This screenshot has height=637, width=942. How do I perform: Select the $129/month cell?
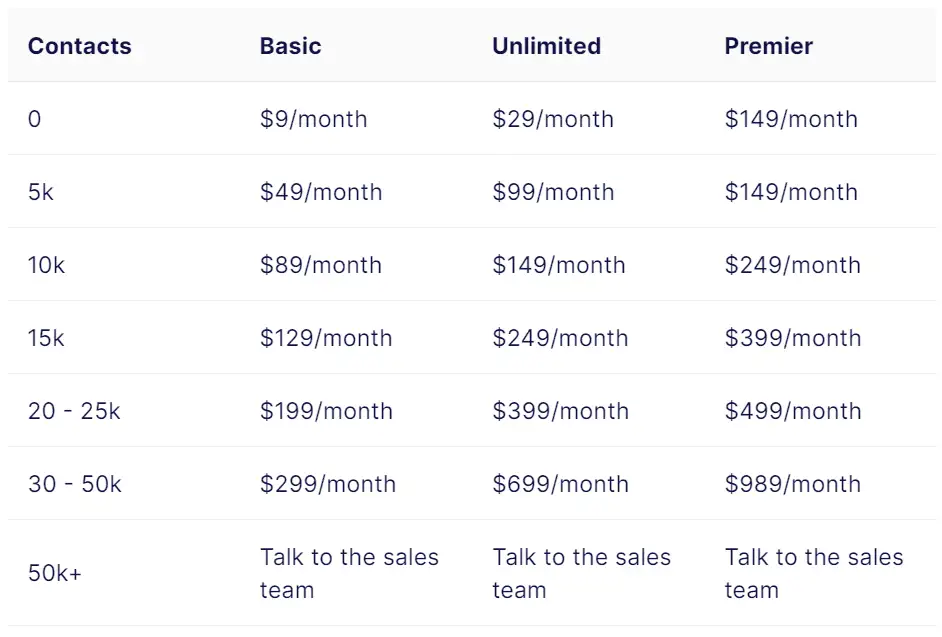326,338
